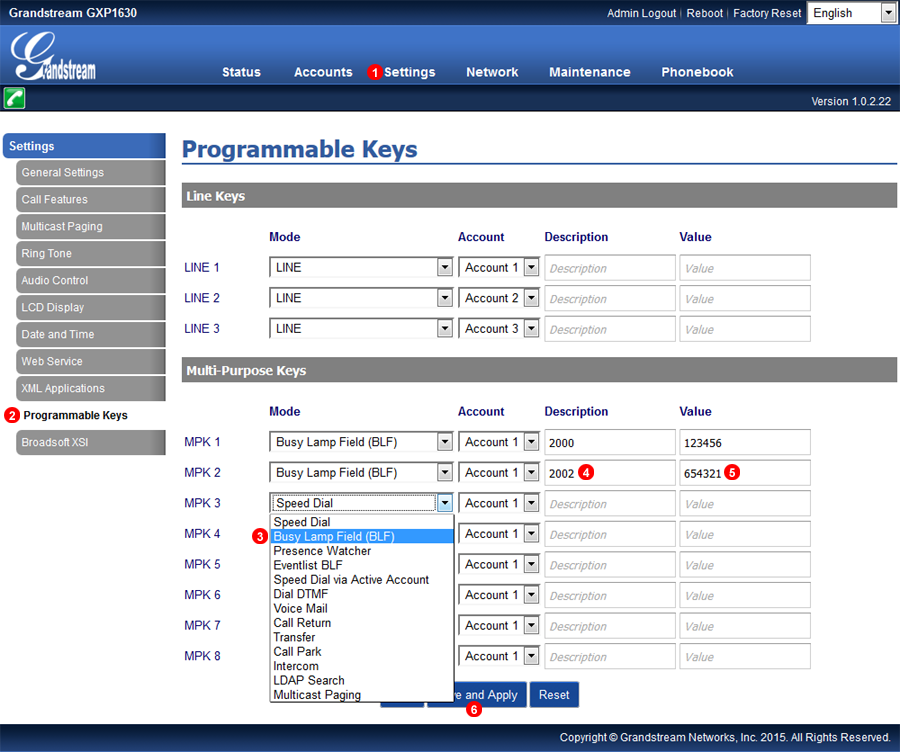The image size is (900, 752).
Task: Click MPK 2 Description field containing 2002
Action: [610, 473]
